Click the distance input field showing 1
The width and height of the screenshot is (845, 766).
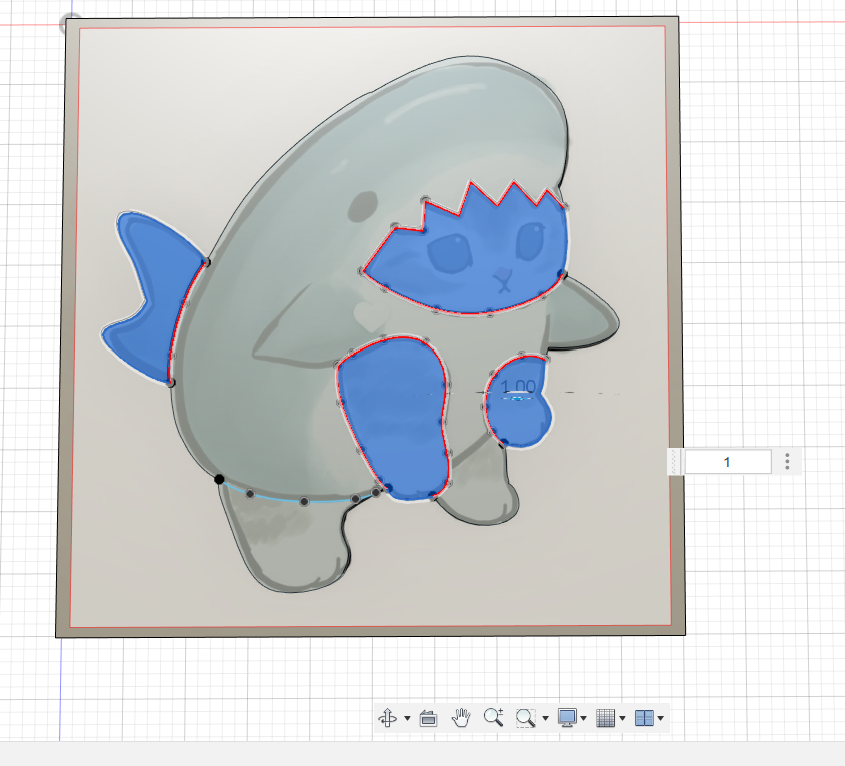coord(727,462)
